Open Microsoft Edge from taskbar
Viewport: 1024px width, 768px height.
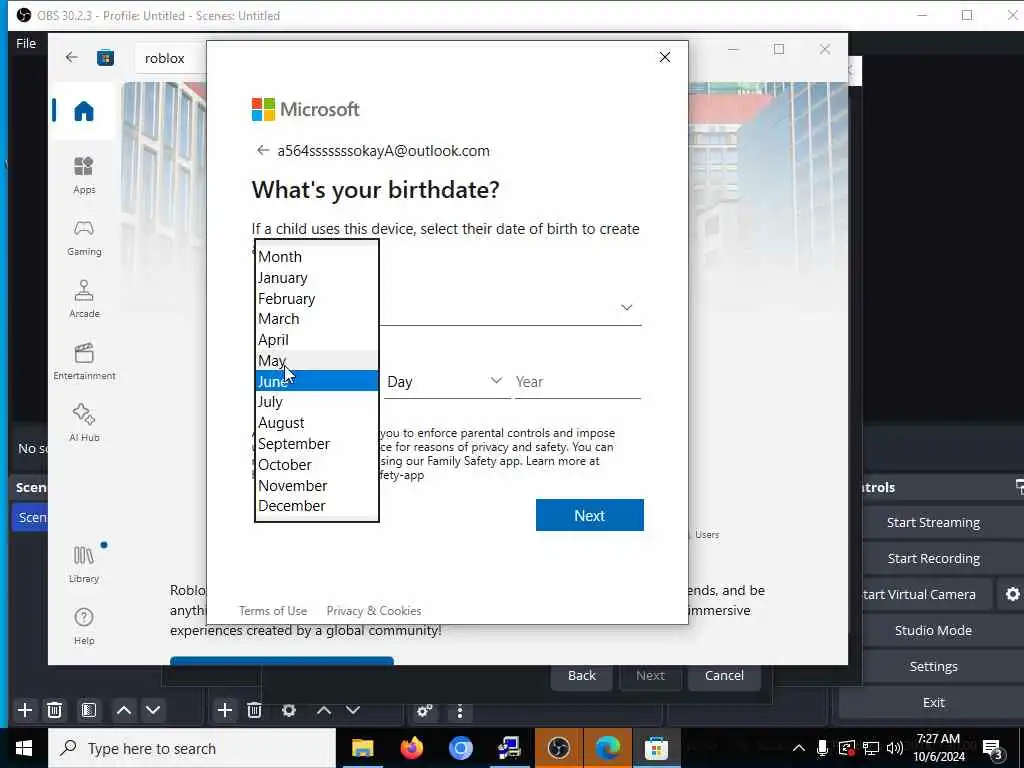[x=607, y=748]
